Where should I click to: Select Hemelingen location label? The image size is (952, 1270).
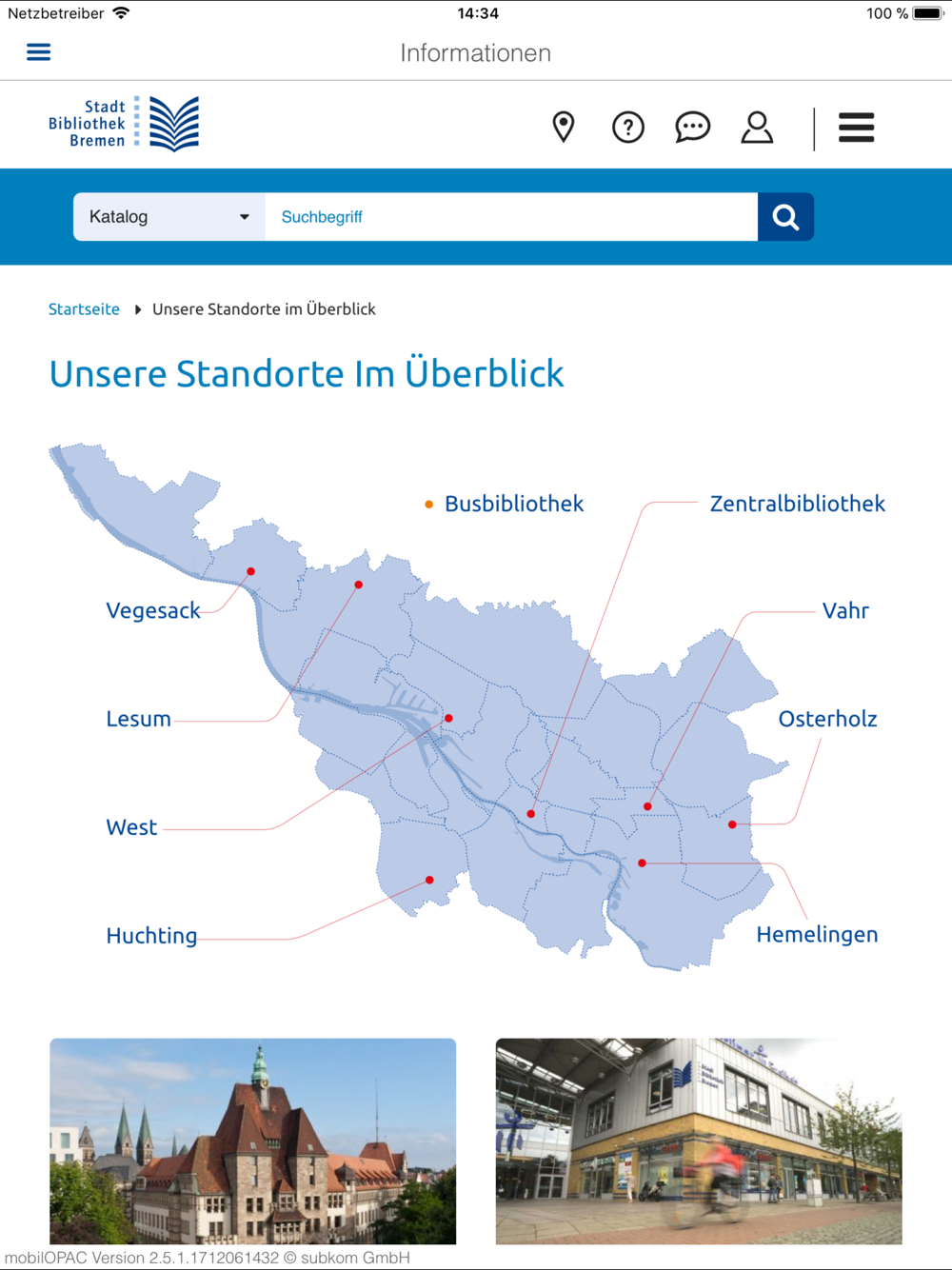tap(817, 935)
